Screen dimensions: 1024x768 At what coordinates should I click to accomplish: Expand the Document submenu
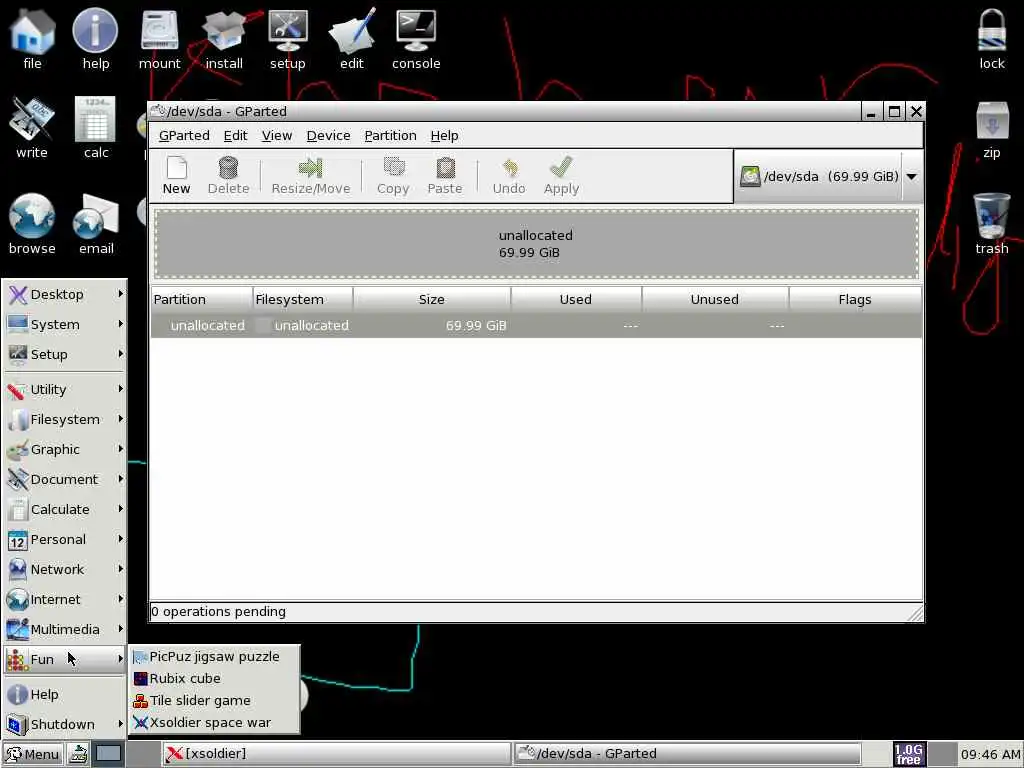65,480
